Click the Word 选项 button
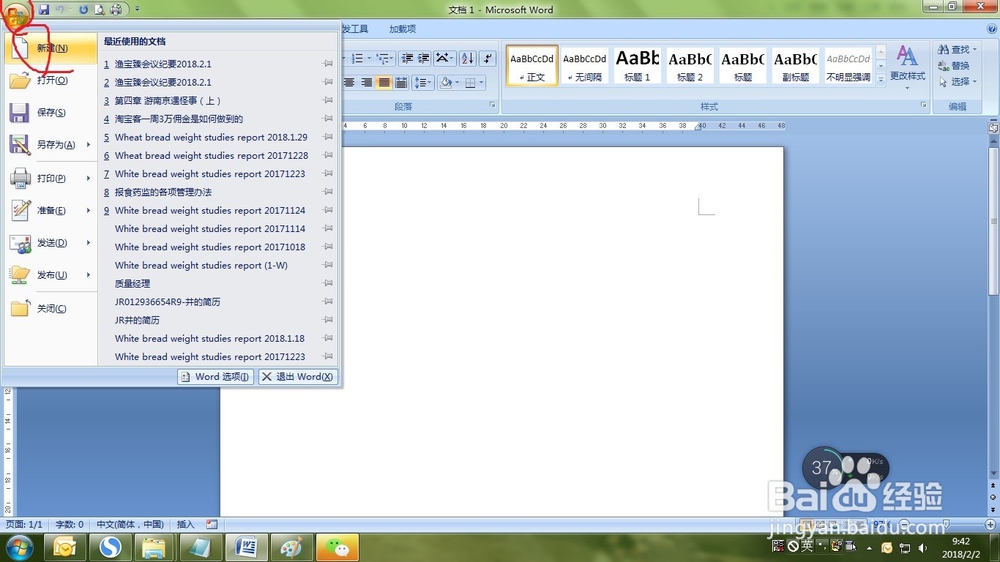Image resolution: width=1000 pixels, height=562 pixels. tap(216, 377)
